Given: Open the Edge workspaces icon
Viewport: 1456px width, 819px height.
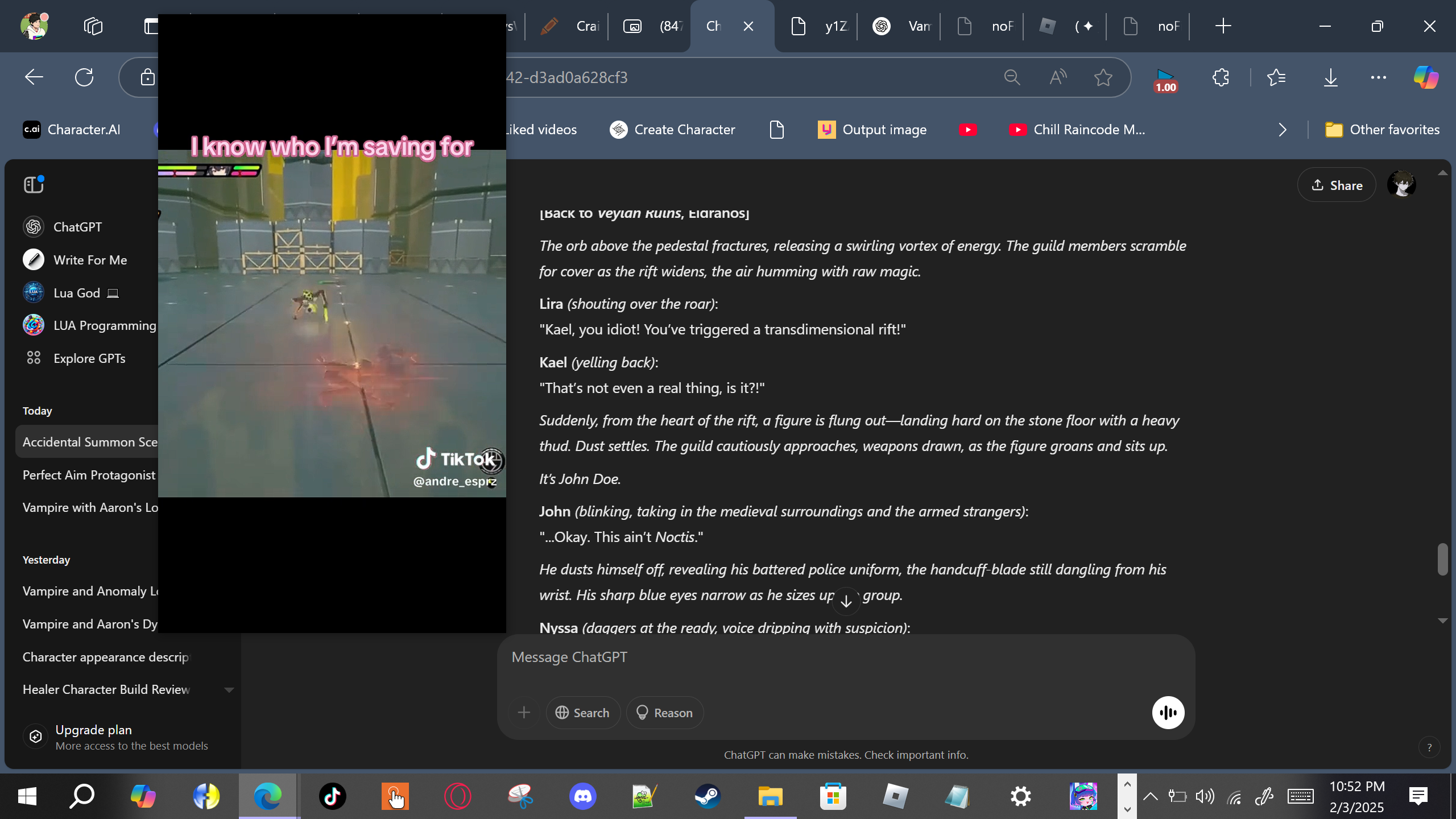Looking at the screenshot, I should click(93, 26).
